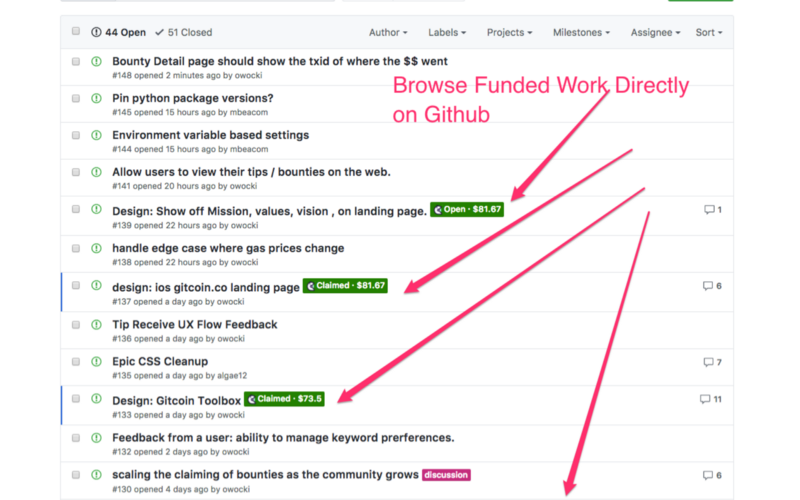Click open status icon for issue #139

coord(96,209)
